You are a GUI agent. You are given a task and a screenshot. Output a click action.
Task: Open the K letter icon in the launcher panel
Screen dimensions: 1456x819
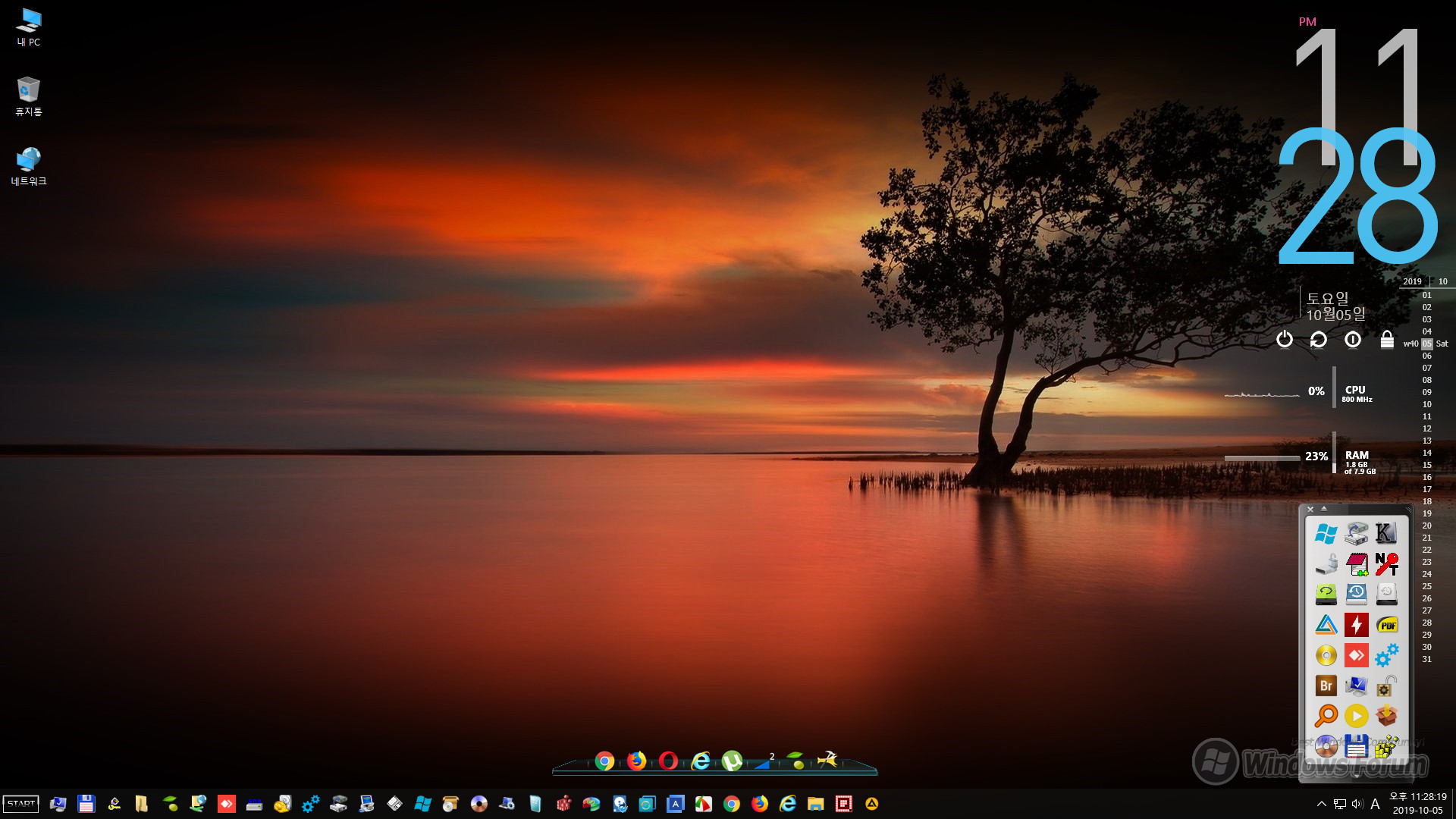pos(1386,533)
